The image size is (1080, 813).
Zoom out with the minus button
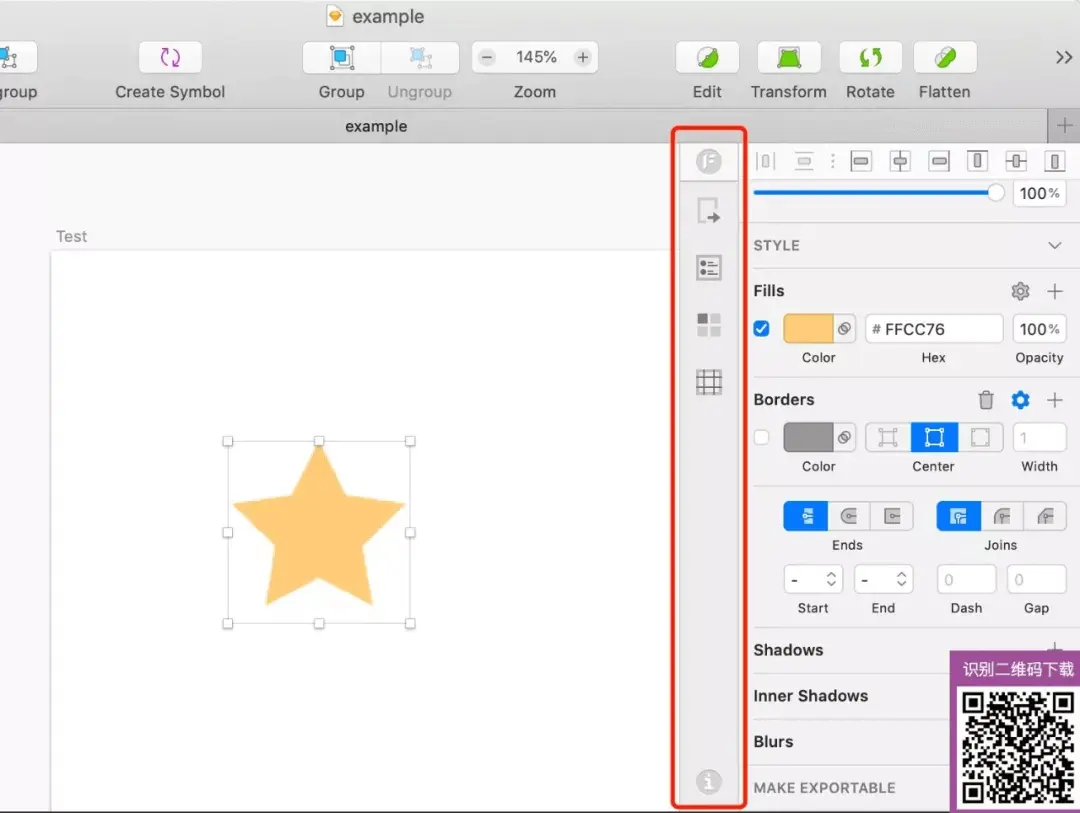tap(487, 57)
